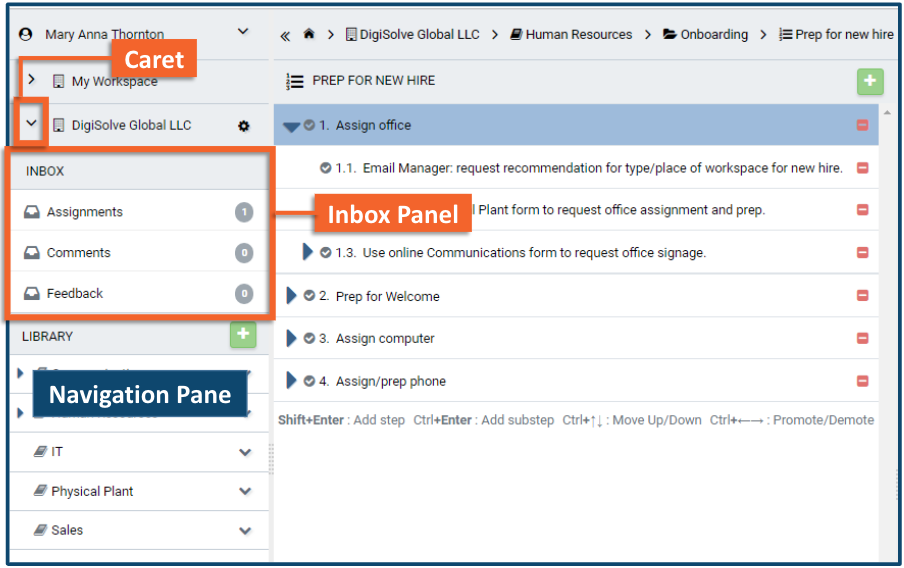The image size is (904, 568).
Task: Click the Assignments count badge showing 1
Action: [244, 212]
